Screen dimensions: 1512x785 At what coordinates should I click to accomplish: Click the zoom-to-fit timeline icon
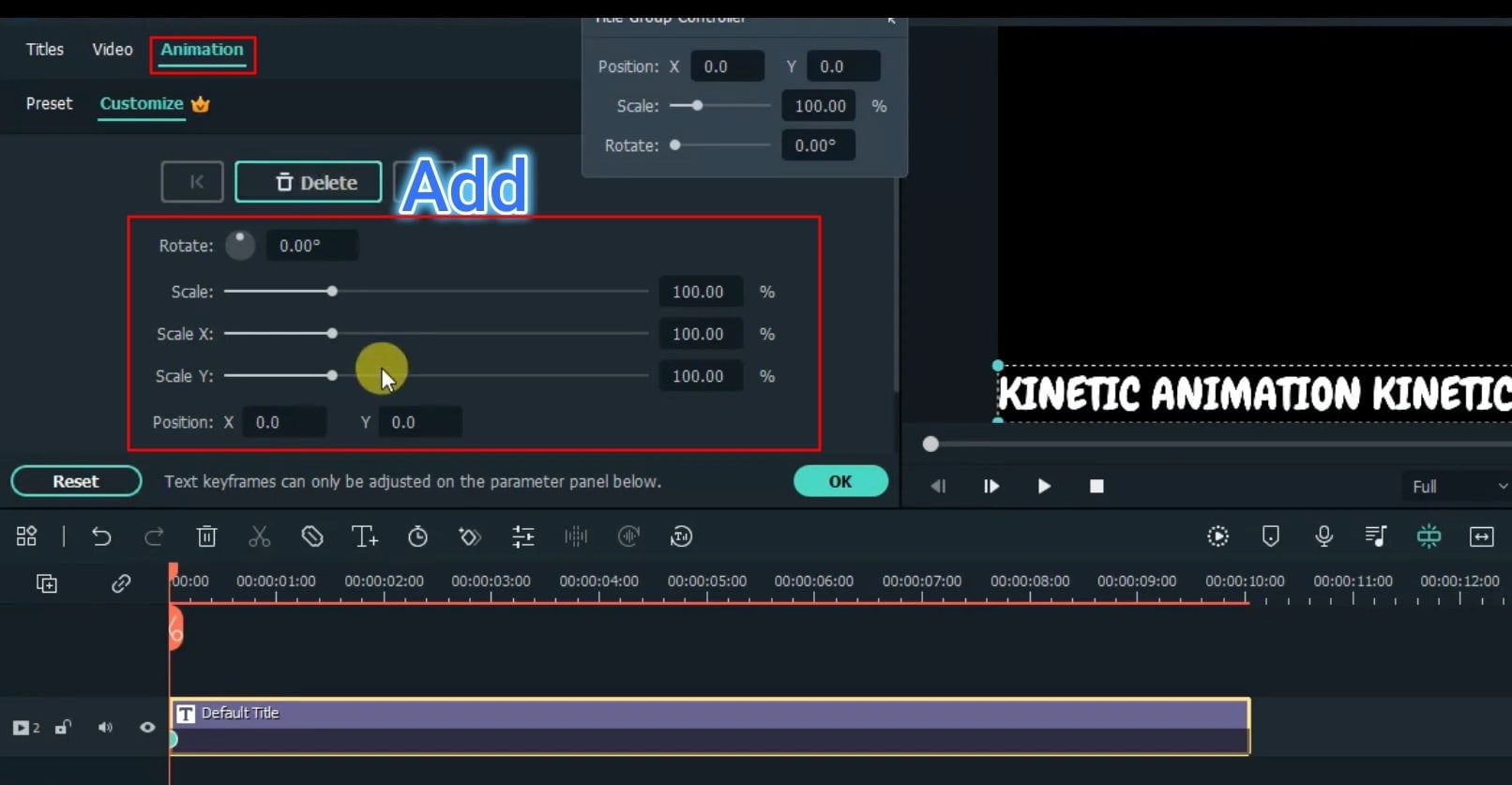coord(1481,536)
